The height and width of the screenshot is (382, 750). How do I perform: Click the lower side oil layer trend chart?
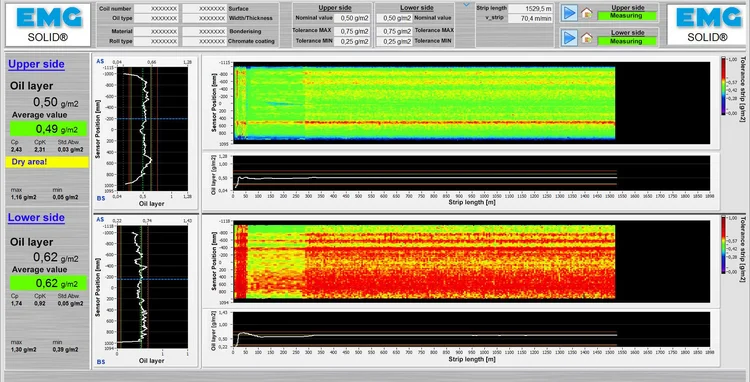471,330
